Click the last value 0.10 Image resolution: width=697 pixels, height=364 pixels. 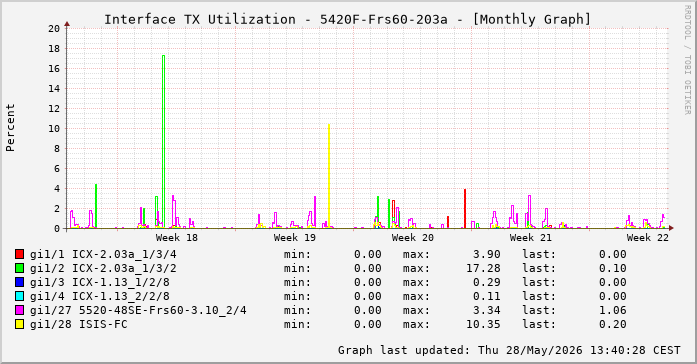tap(613, 268)
